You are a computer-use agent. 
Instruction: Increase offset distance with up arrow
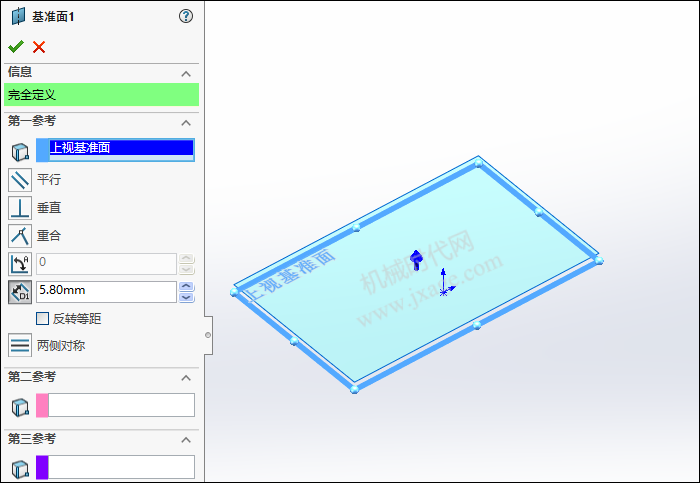(x=186, y=287)
